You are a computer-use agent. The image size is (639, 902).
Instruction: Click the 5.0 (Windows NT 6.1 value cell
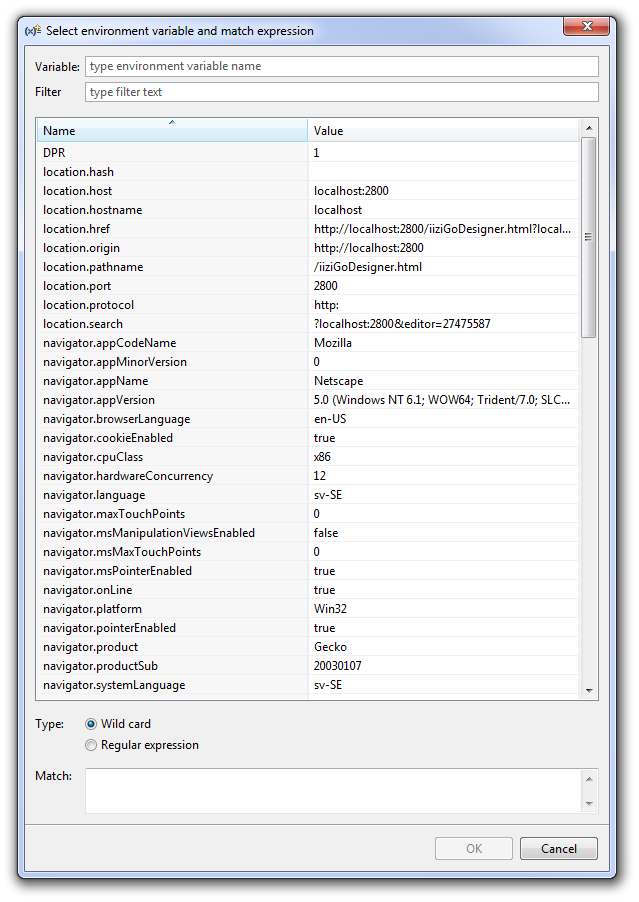coord(442,400)
